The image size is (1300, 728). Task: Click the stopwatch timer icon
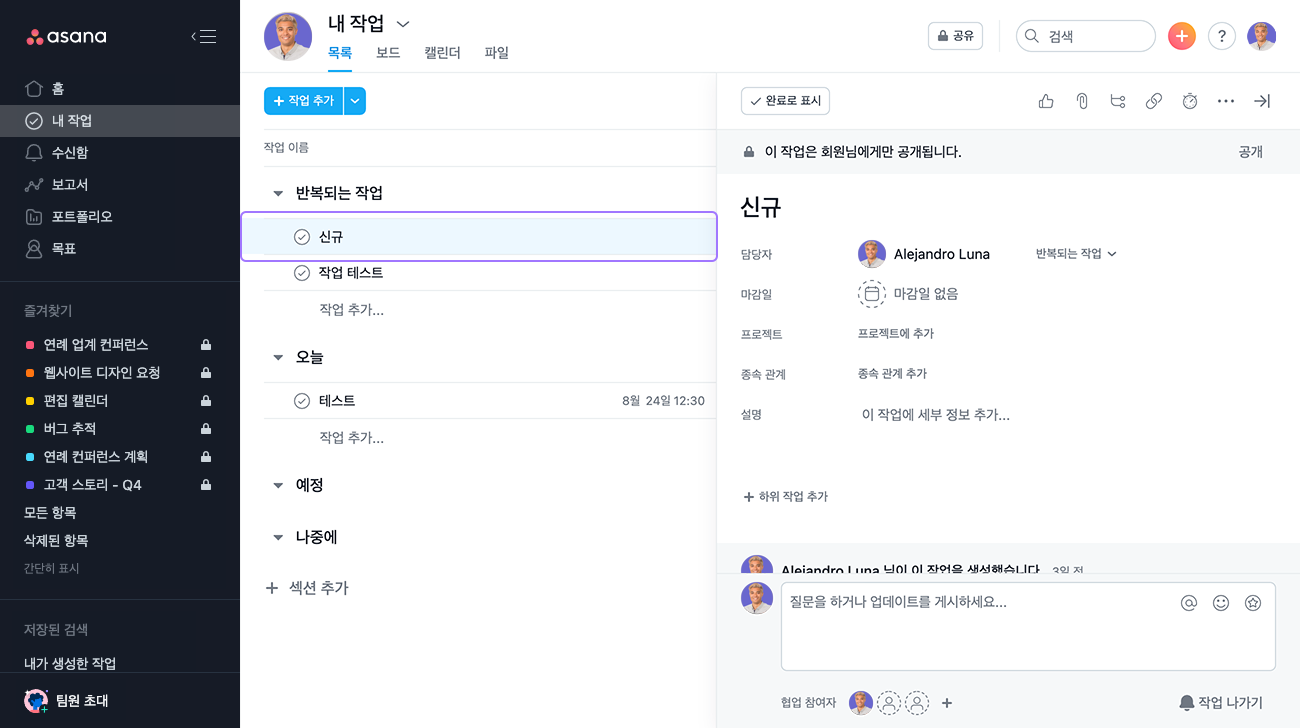1190,101
